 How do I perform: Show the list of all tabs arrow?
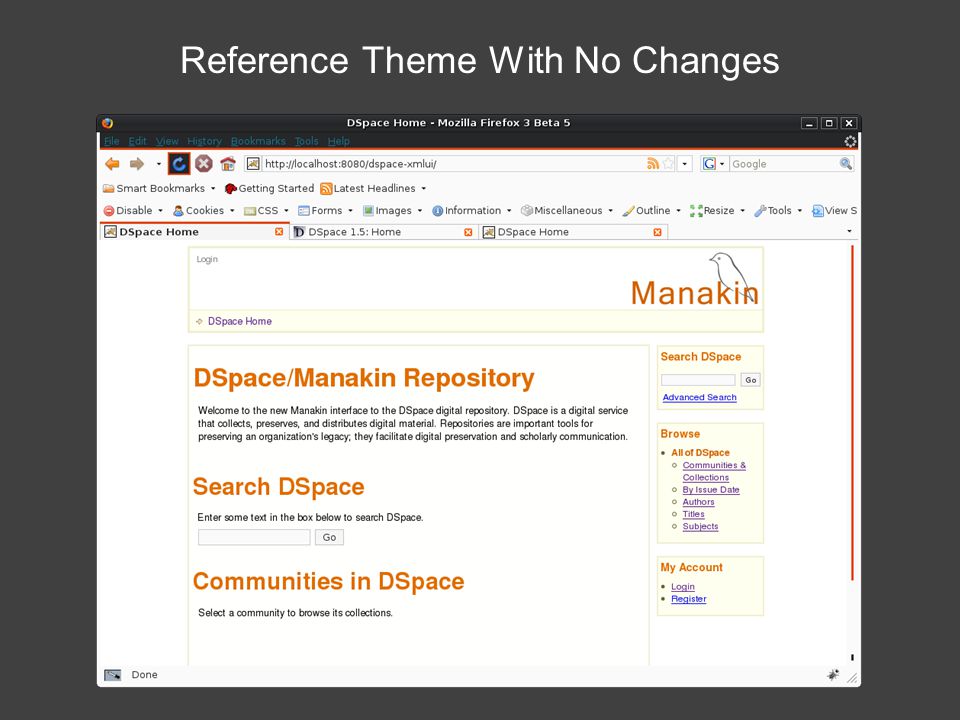point(849,231)
